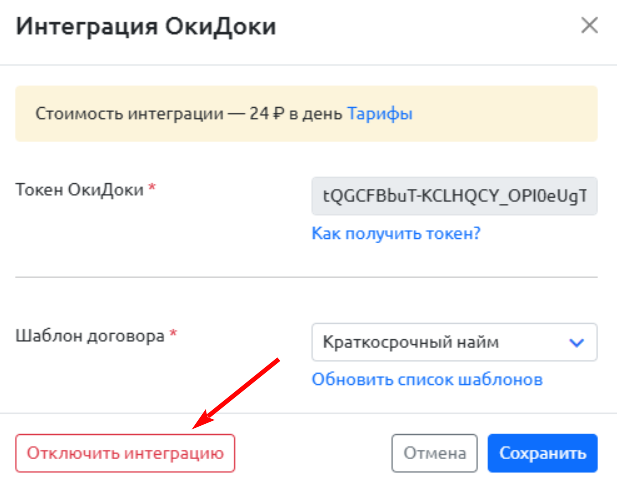
Task: Click the Отмена button
Action: click(434, 453)
